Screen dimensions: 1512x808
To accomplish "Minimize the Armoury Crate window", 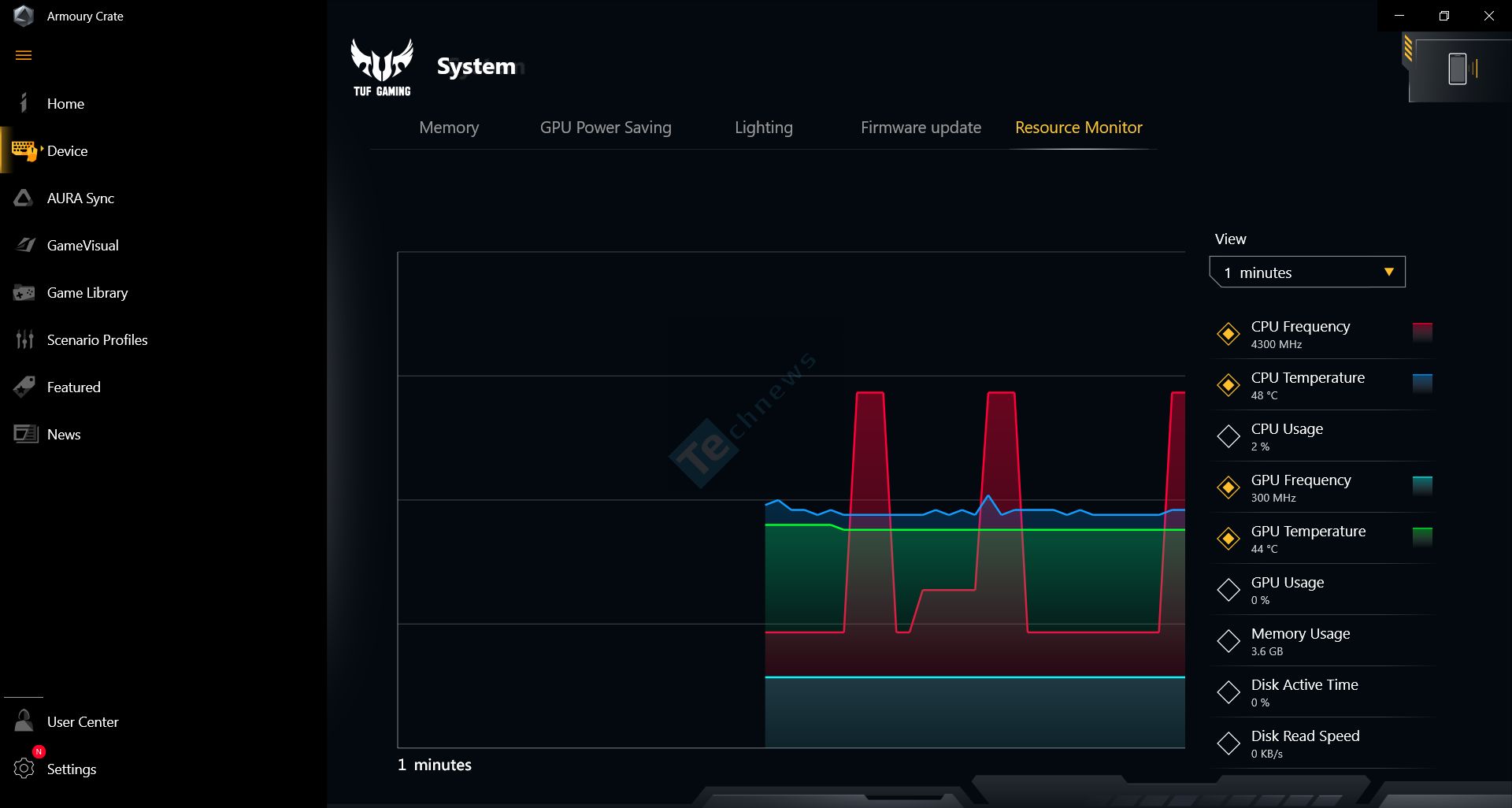I will (1399, 16).
